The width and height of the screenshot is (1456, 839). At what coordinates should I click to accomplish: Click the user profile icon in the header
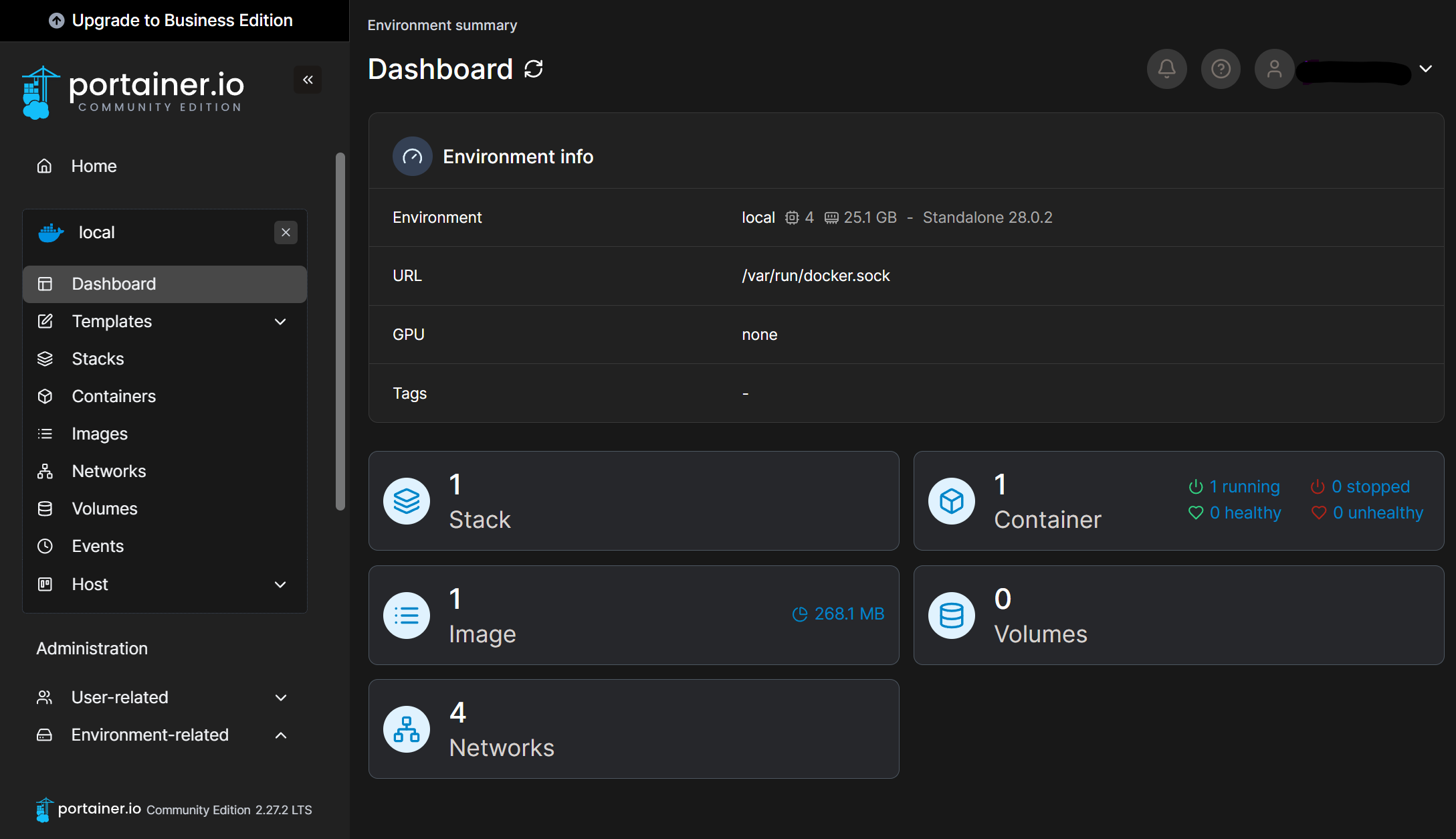point(1274,69)
